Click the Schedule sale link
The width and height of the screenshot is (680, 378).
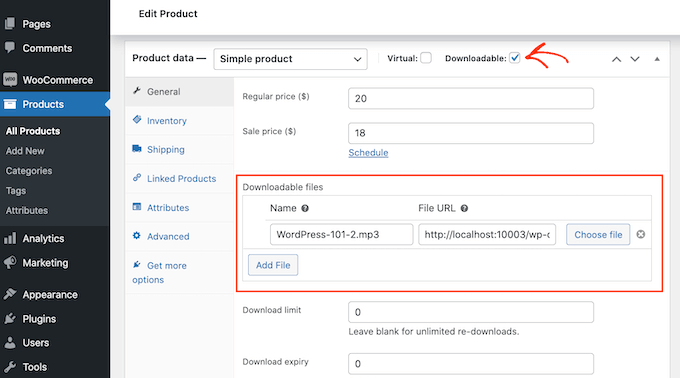coord(368,153)
